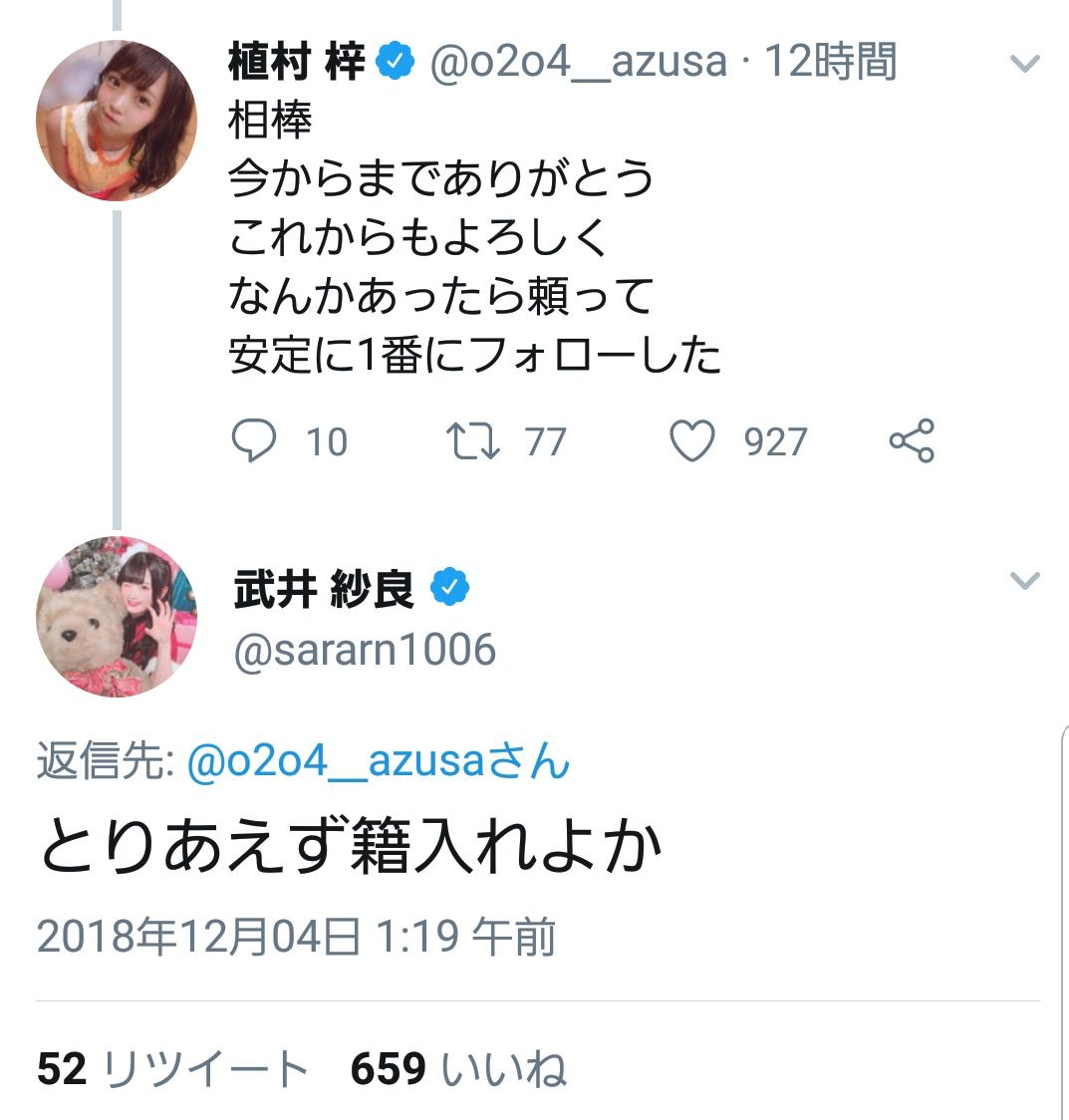Open the share icon on 植村 梓's tweet

click(912, 441)
